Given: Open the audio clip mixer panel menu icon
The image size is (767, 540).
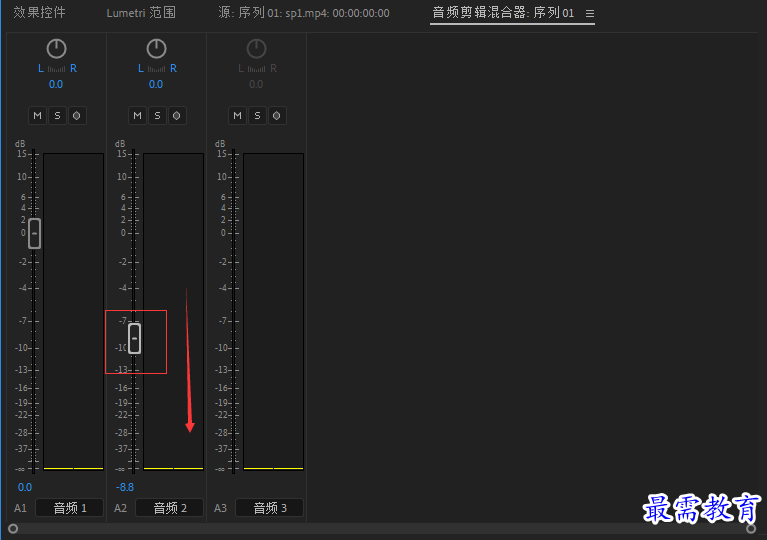Looking at the screenshot, I should pos(590,14).
